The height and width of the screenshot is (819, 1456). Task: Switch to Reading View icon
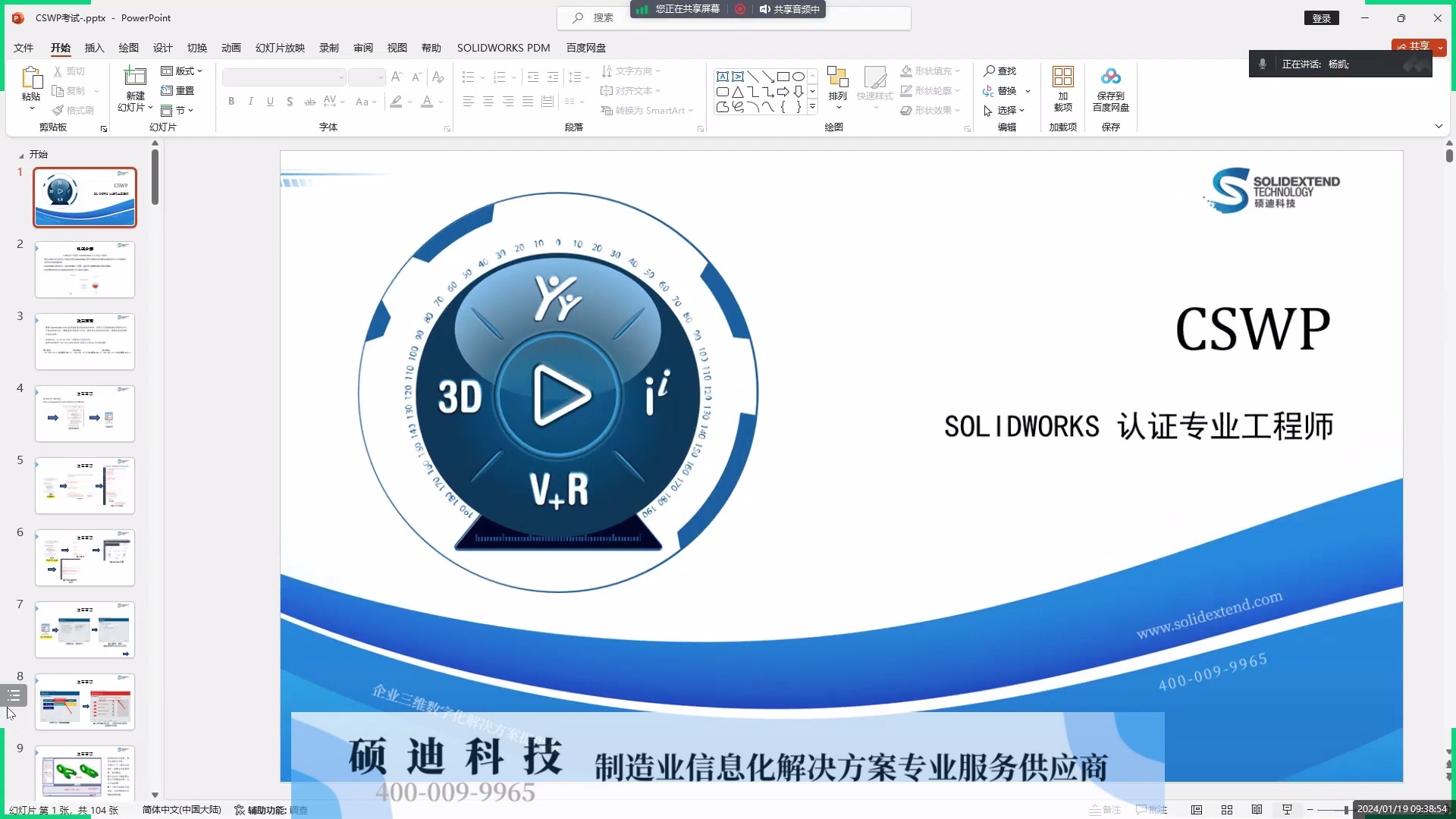point(1257,809)
